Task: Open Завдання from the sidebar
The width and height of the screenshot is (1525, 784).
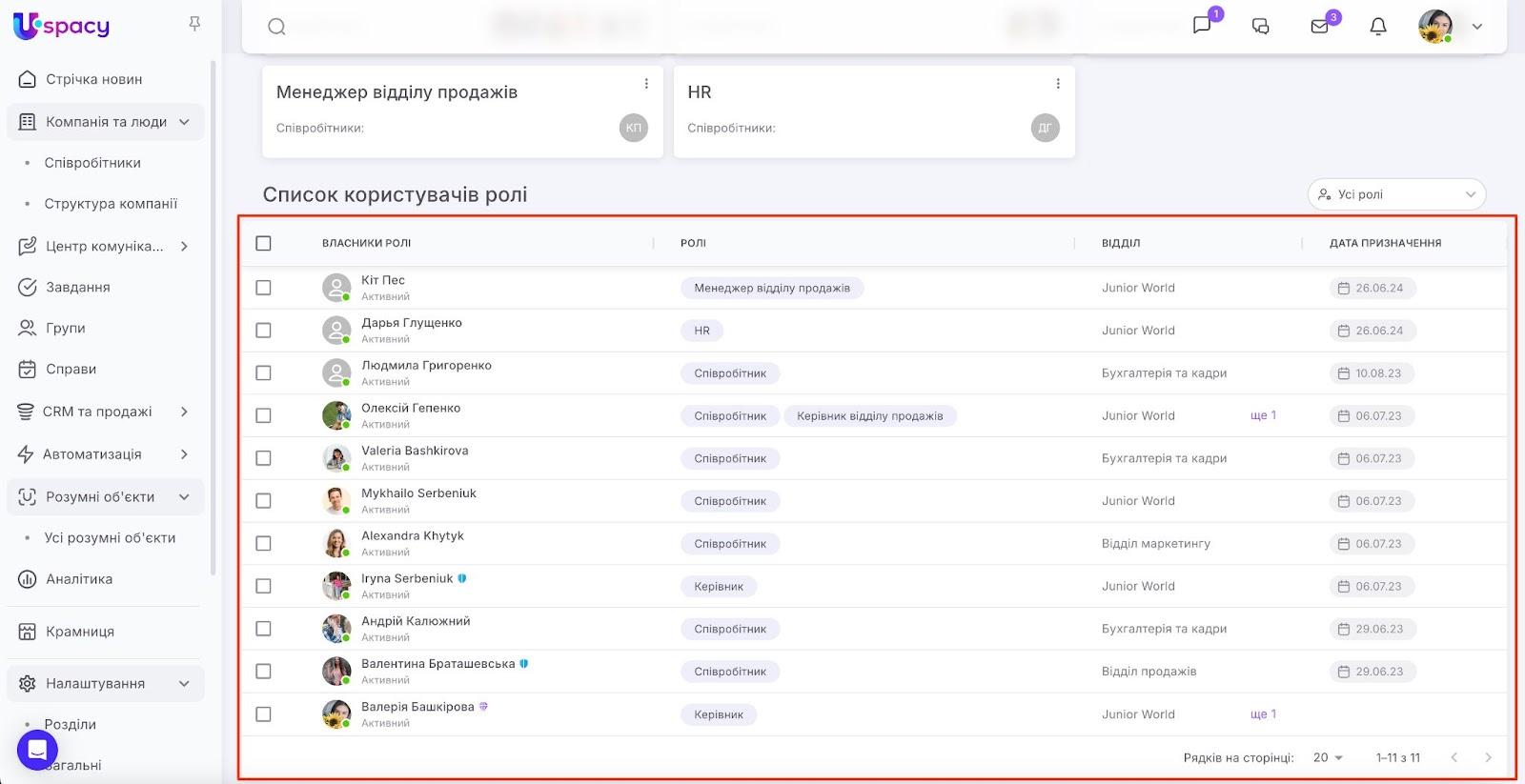Action: [78, 287]
